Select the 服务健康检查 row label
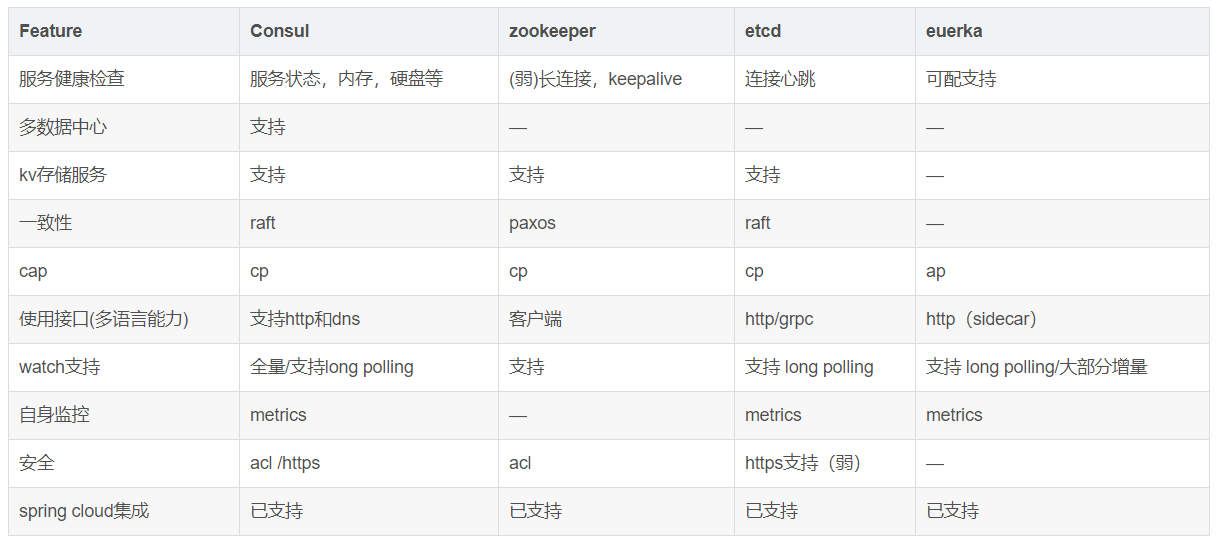The image size is (1216, 546). [x=72, y=79]
